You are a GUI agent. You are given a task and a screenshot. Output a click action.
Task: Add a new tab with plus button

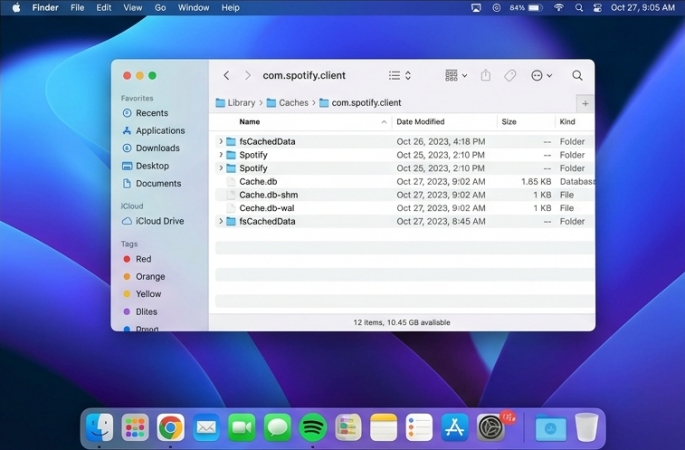(585, 104)
